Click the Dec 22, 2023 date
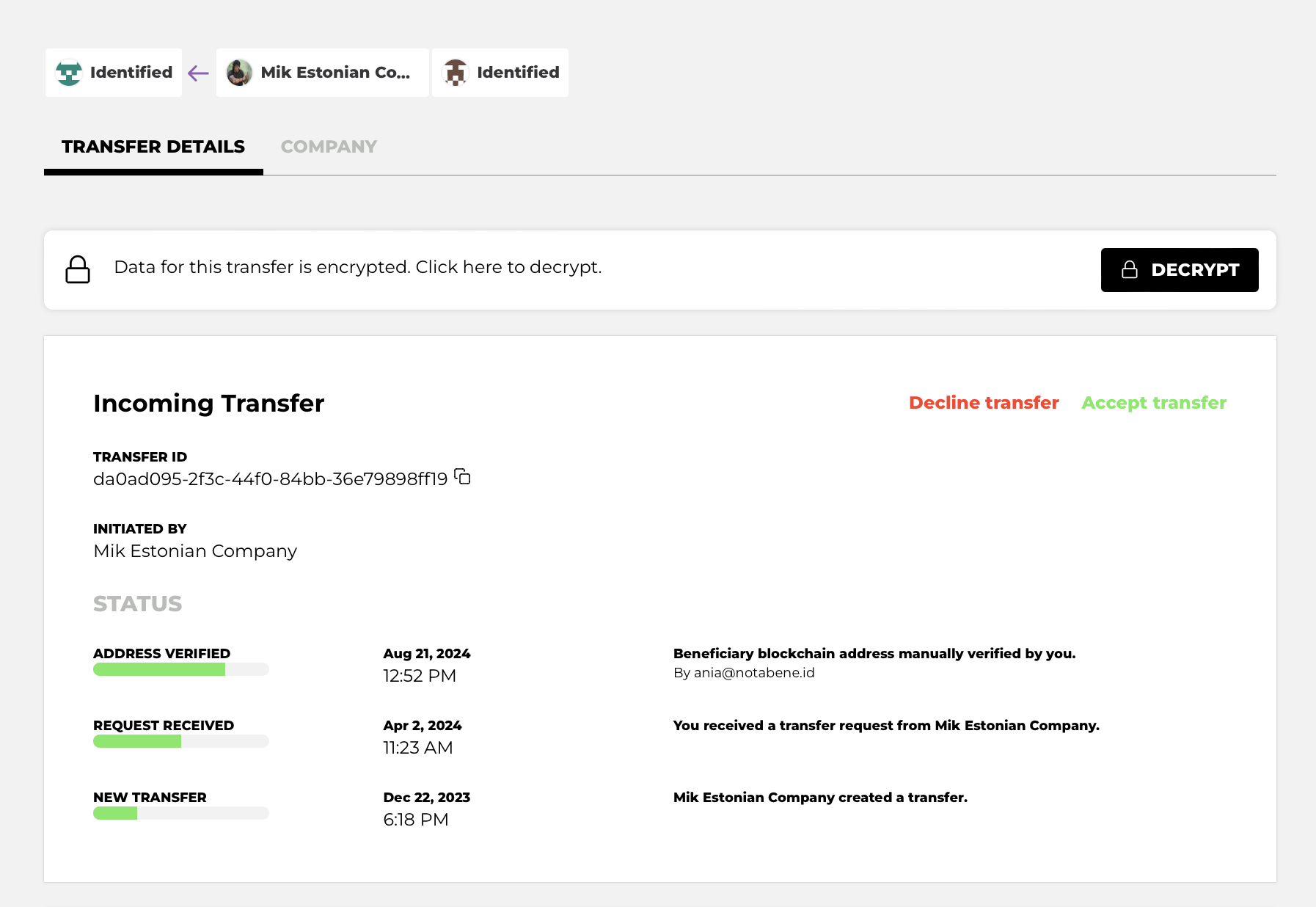Image resolution: width=1316 pixels, height=907 pixels. [x=427, y=798]
